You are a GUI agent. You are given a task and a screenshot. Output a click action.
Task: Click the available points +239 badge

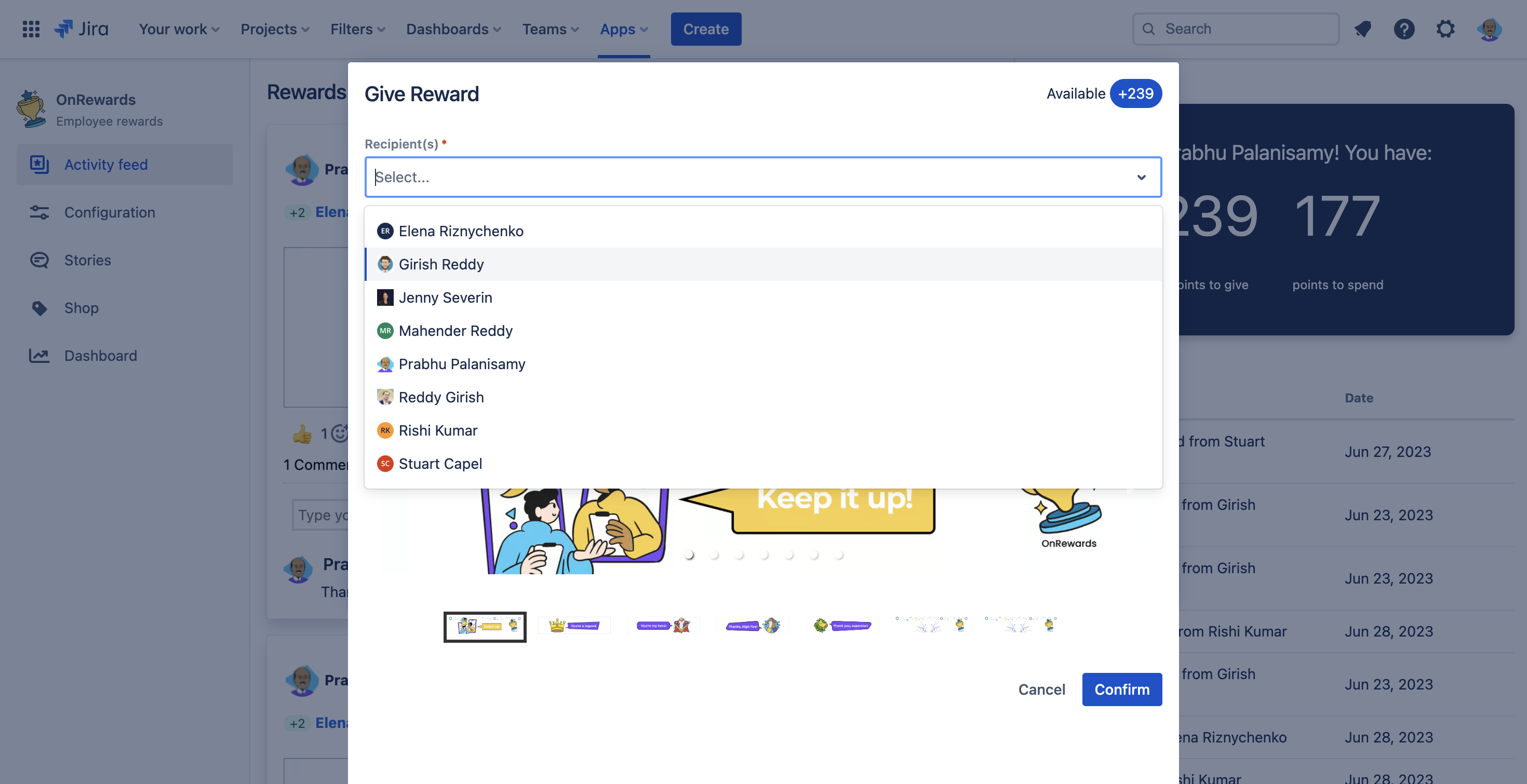(x=1136, y=93)
